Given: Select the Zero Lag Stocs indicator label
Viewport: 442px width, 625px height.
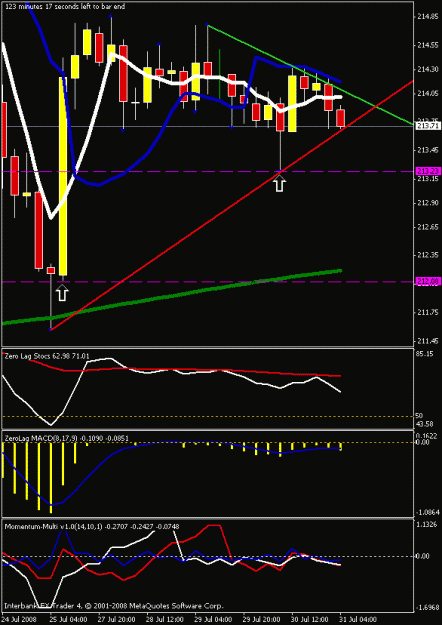Looking at the screenshot, I should (x=47, y=356).
